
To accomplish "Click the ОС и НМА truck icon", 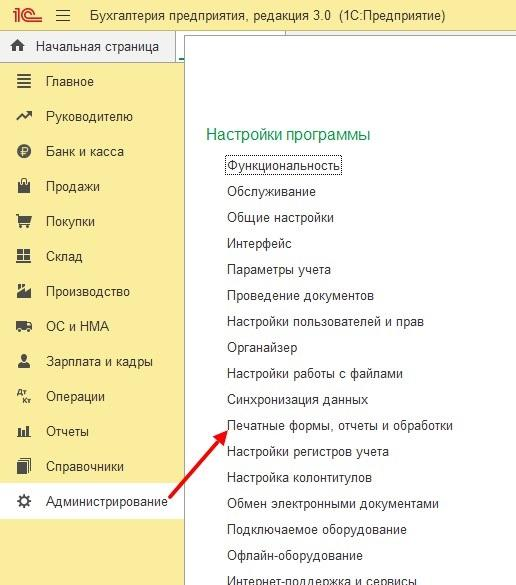I will (24, 326).
